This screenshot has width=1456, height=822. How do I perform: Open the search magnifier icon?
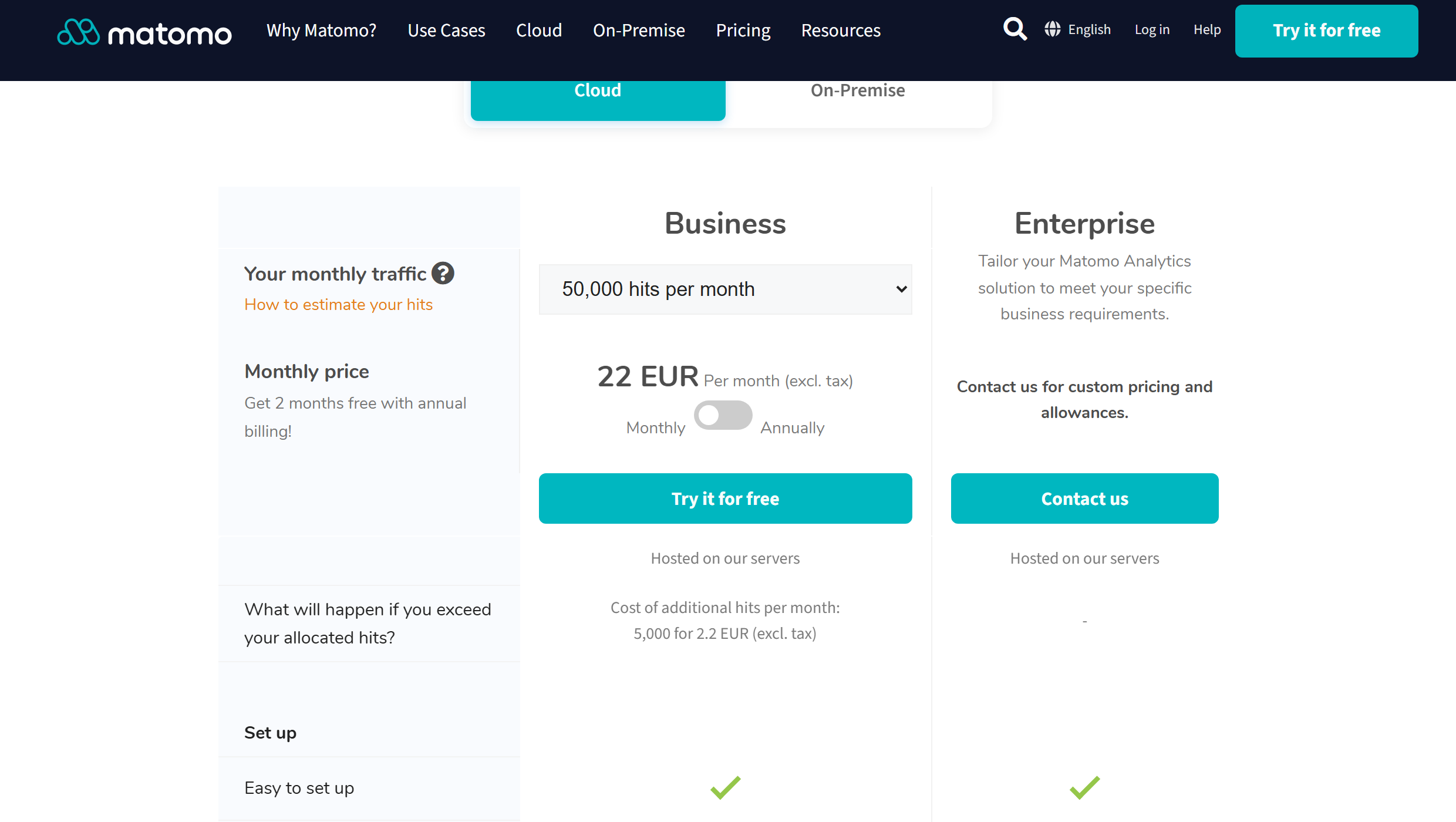point(1015,29)
